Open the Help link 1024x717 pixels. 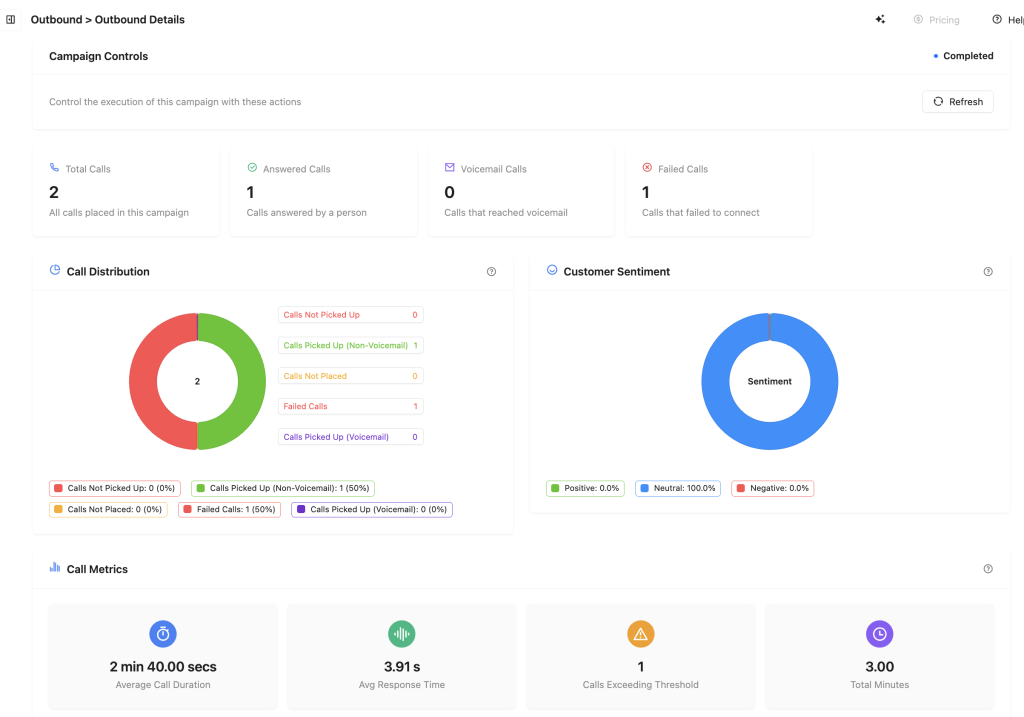pyautogui.click(x=1008, y=20)
